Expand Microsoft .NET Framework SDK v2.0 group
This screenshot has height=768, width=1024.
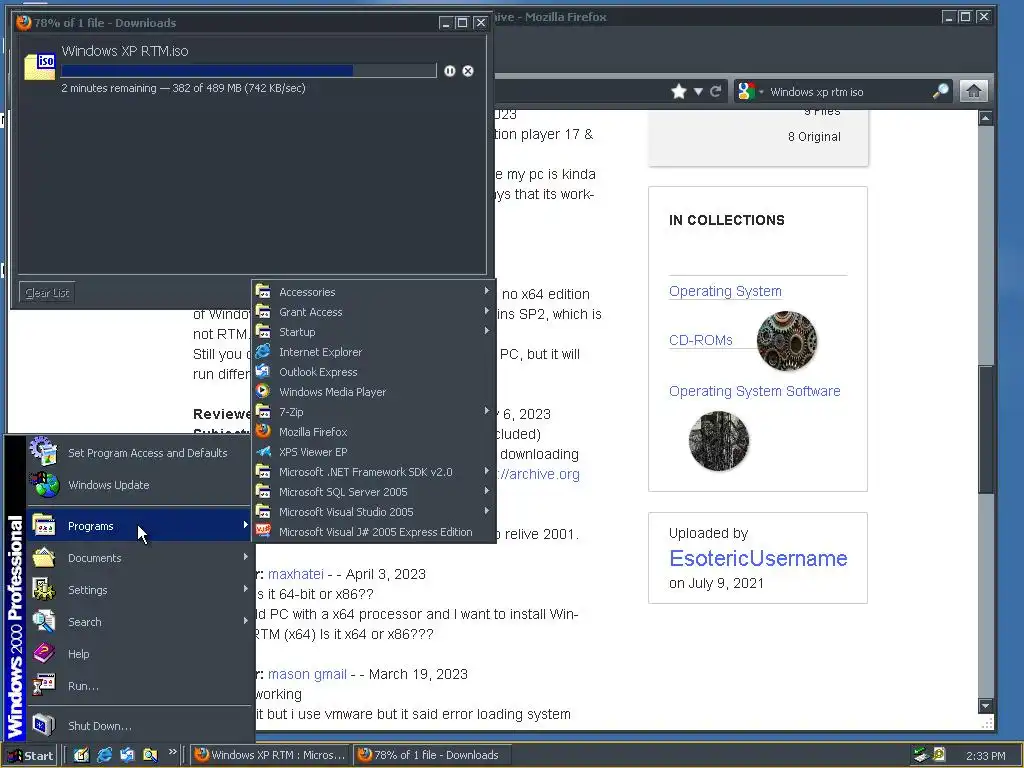pos(374,472)
